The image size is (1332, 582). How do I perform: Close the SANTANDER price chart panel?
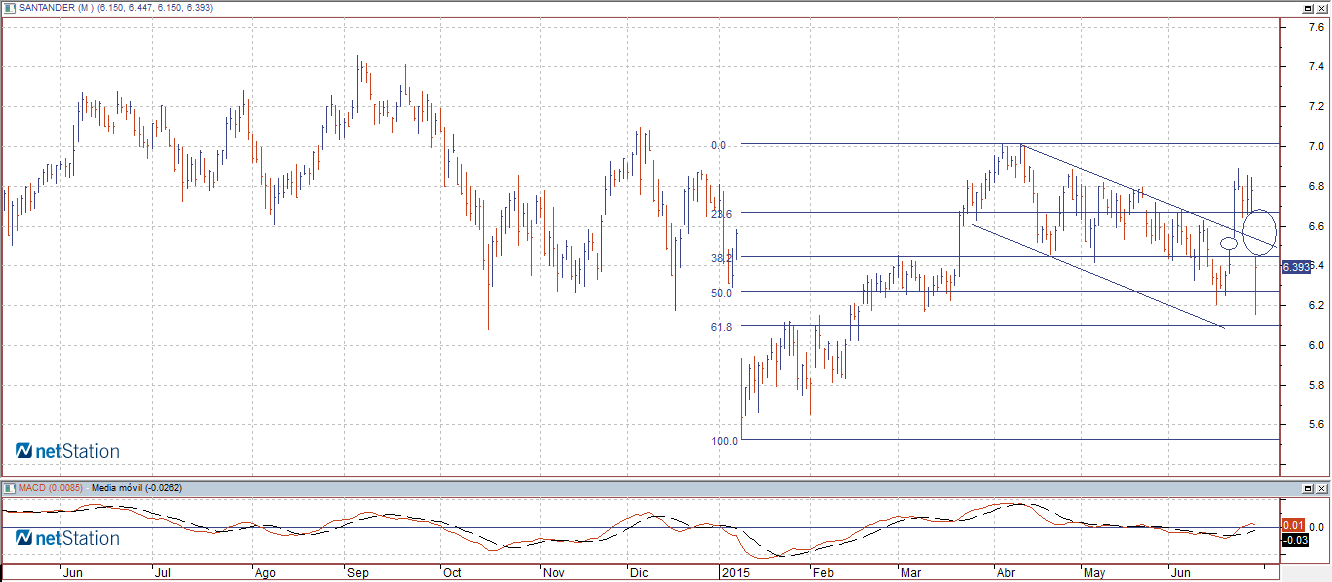point(1321,7)
